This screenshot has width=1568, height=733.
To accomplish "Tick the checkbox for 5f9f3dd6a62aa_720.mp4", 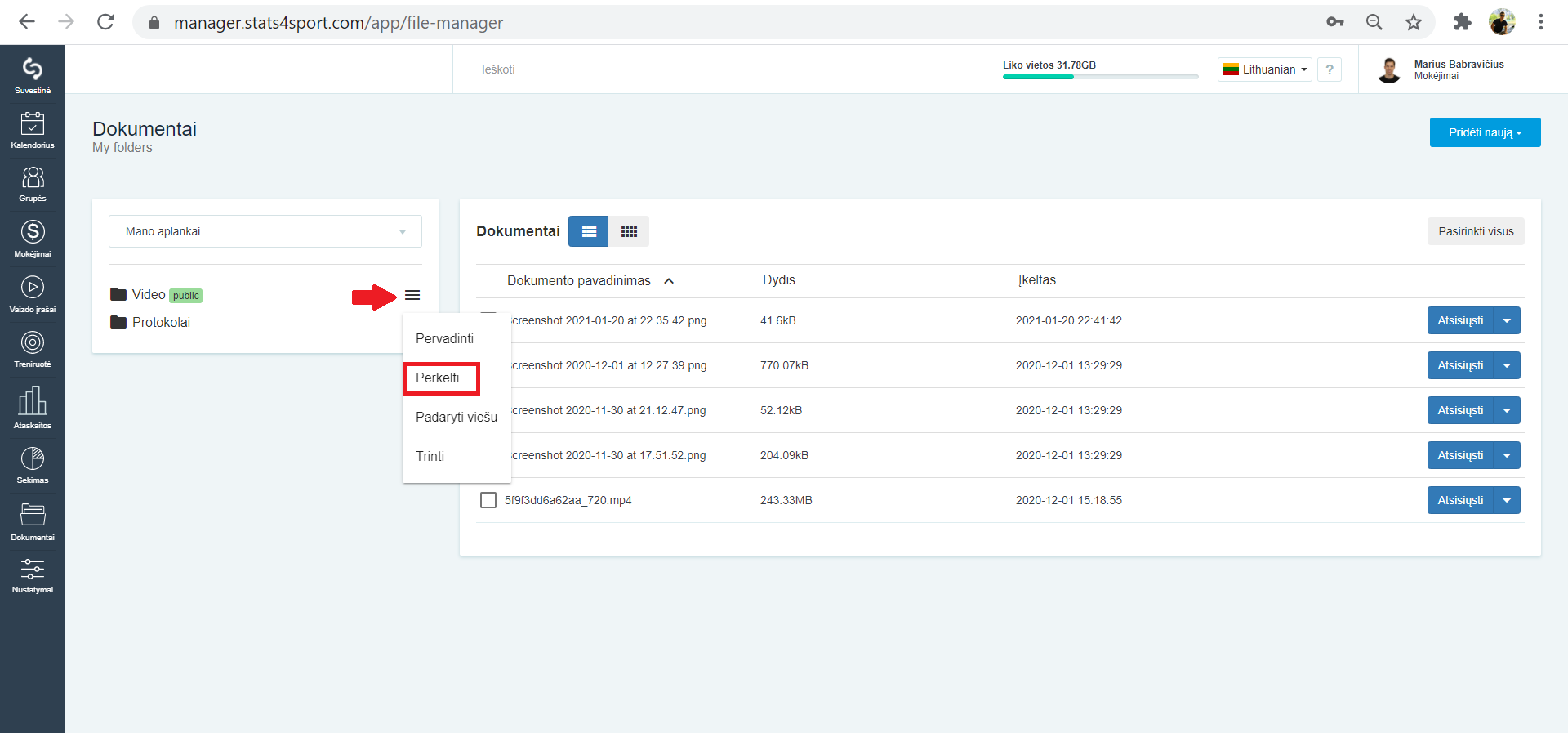I will 488,500.
